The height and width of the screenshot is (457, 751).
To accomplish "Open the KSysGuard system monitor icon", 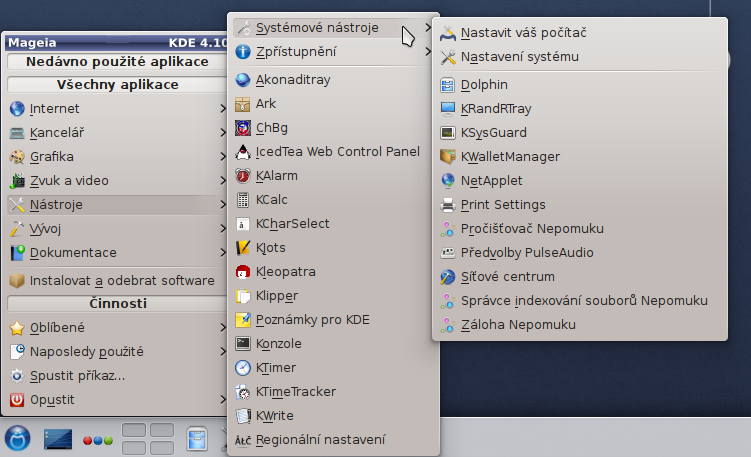I will click(x=448, y=133).
